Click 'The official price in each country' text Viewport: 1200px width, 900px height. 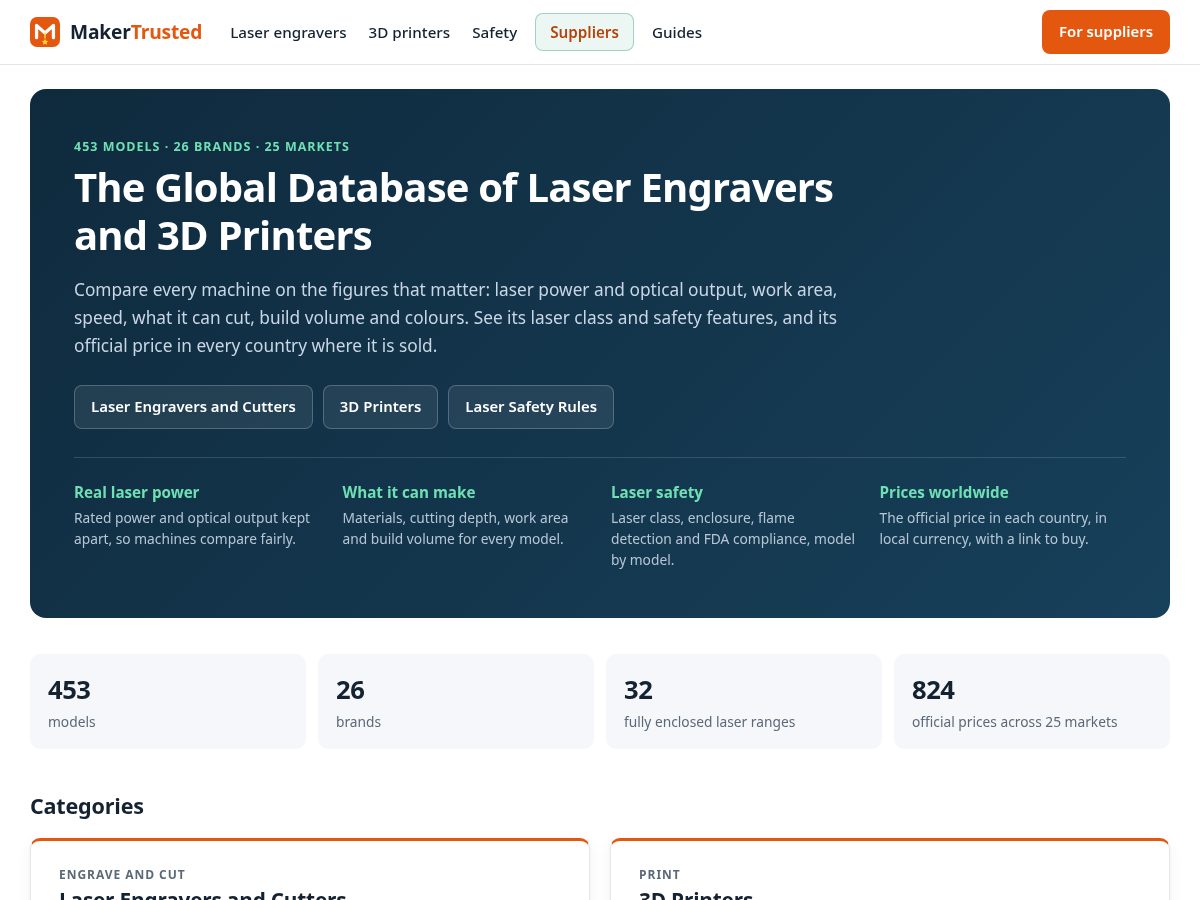993,528
